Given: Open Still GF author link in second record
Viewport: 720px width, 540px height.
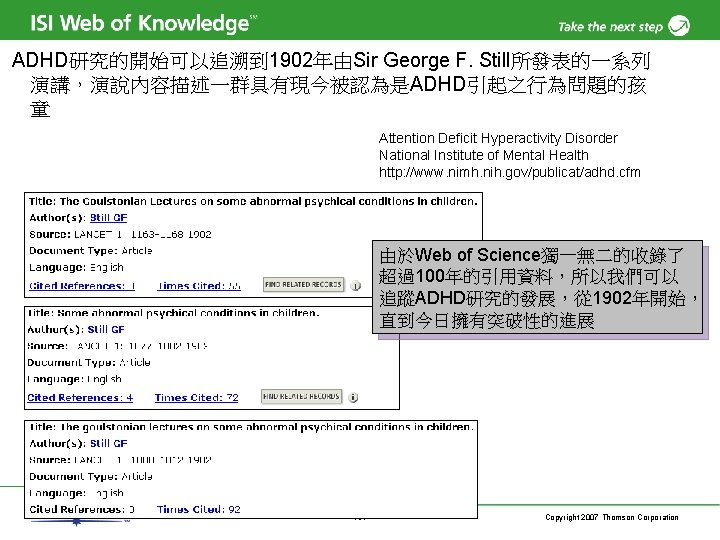Looking at the screenshot, I should coord(106,329).
